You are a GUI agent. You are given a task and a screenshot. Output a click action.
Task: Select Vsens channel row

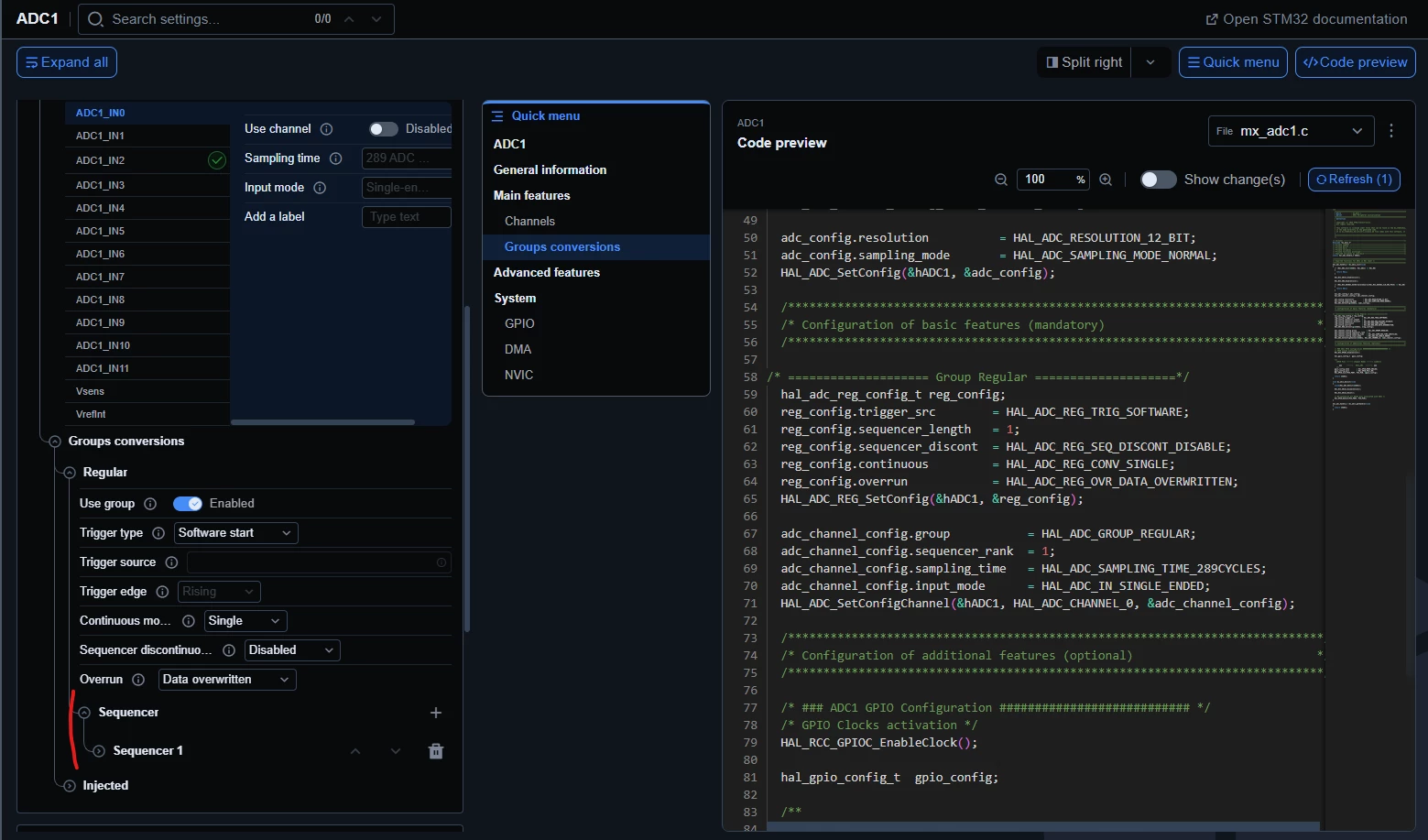(147, 392)
